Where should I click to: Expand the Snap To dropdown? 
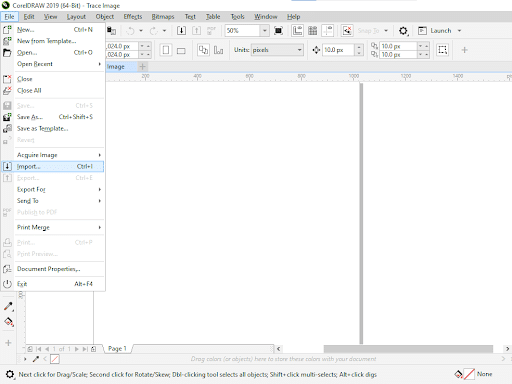point(386,31)
